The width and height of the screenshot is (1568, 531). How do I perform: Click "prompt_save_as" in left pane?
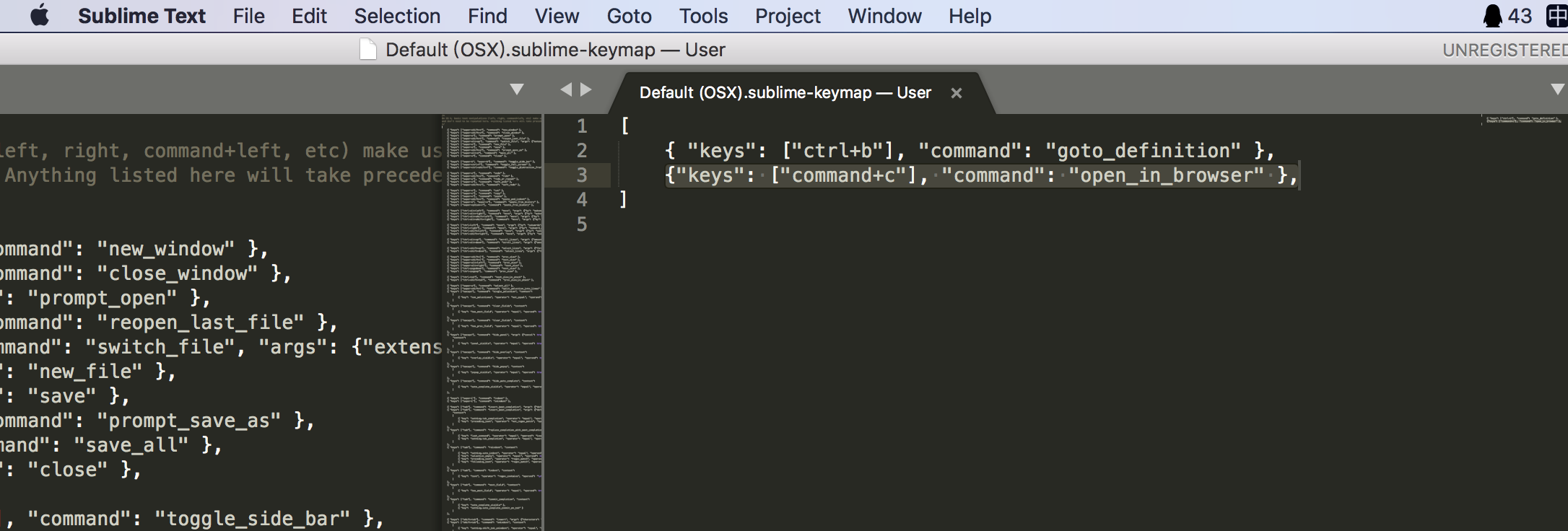coord(189,421)
